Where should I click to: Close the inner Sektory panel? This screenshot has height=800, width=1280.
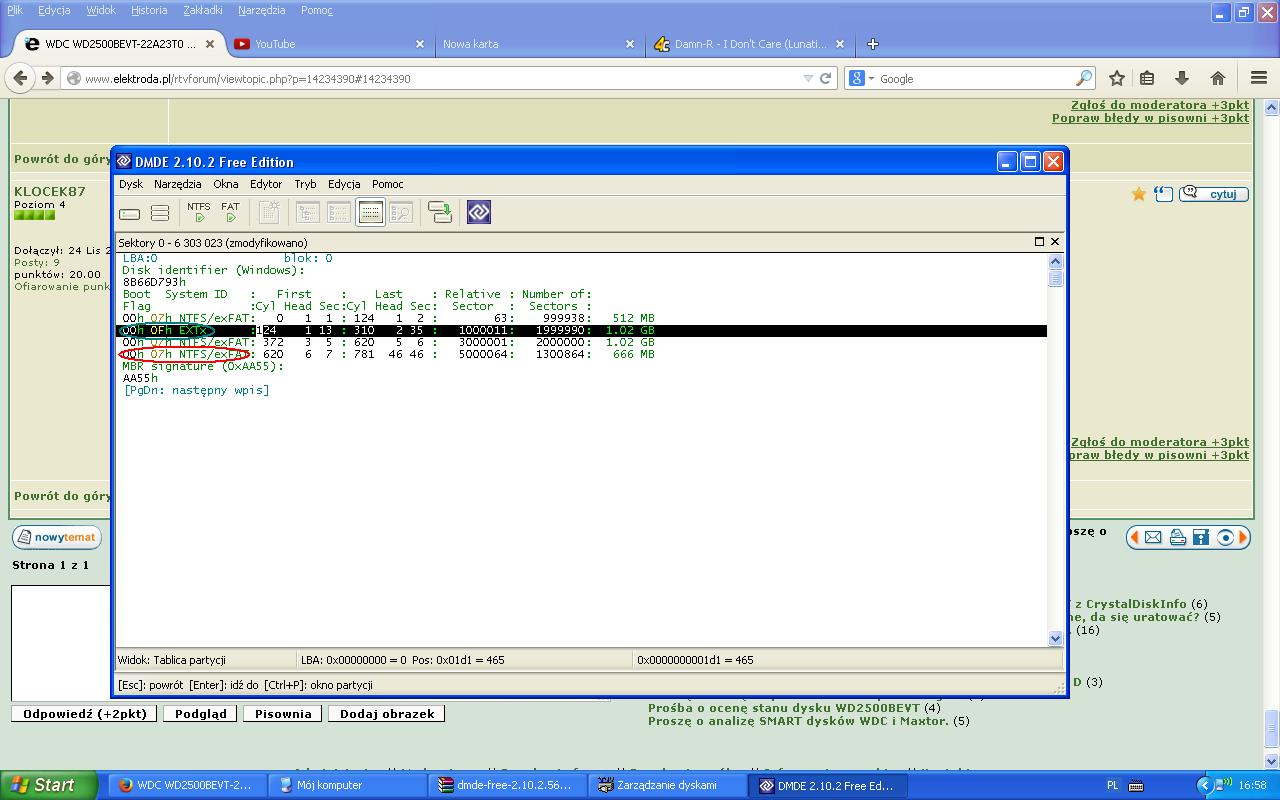(x=1055, y=242)
